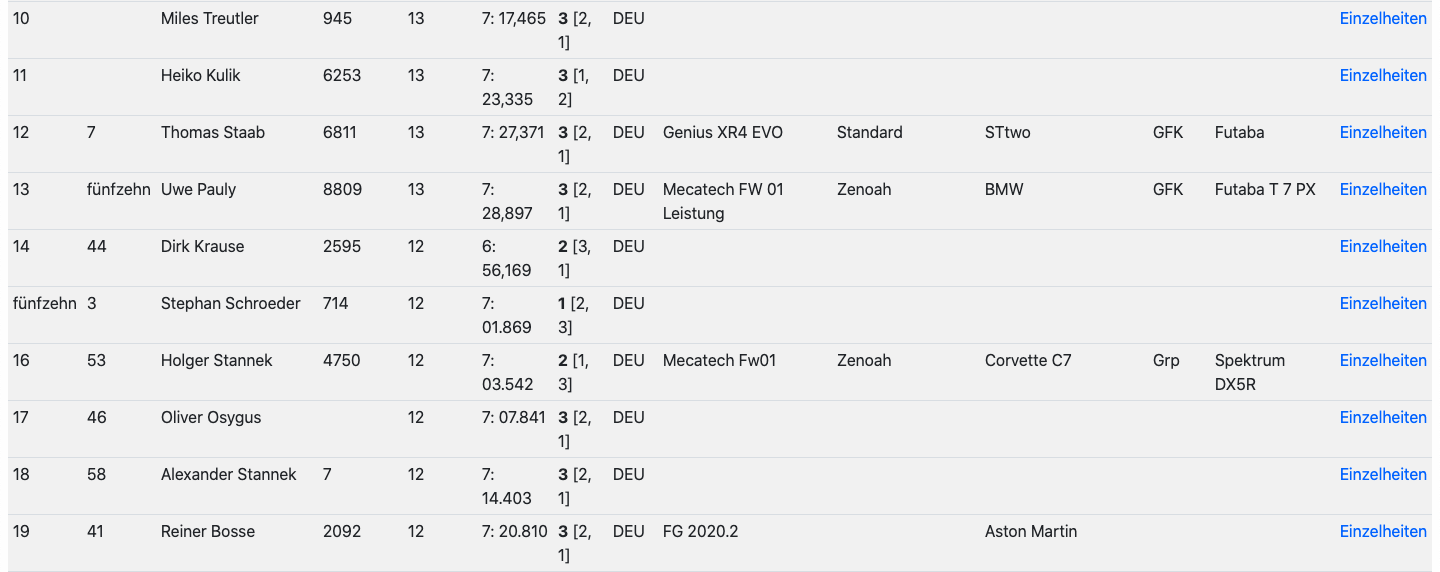Select the Genius XR4 EVO cell

(x=722, y=132)
